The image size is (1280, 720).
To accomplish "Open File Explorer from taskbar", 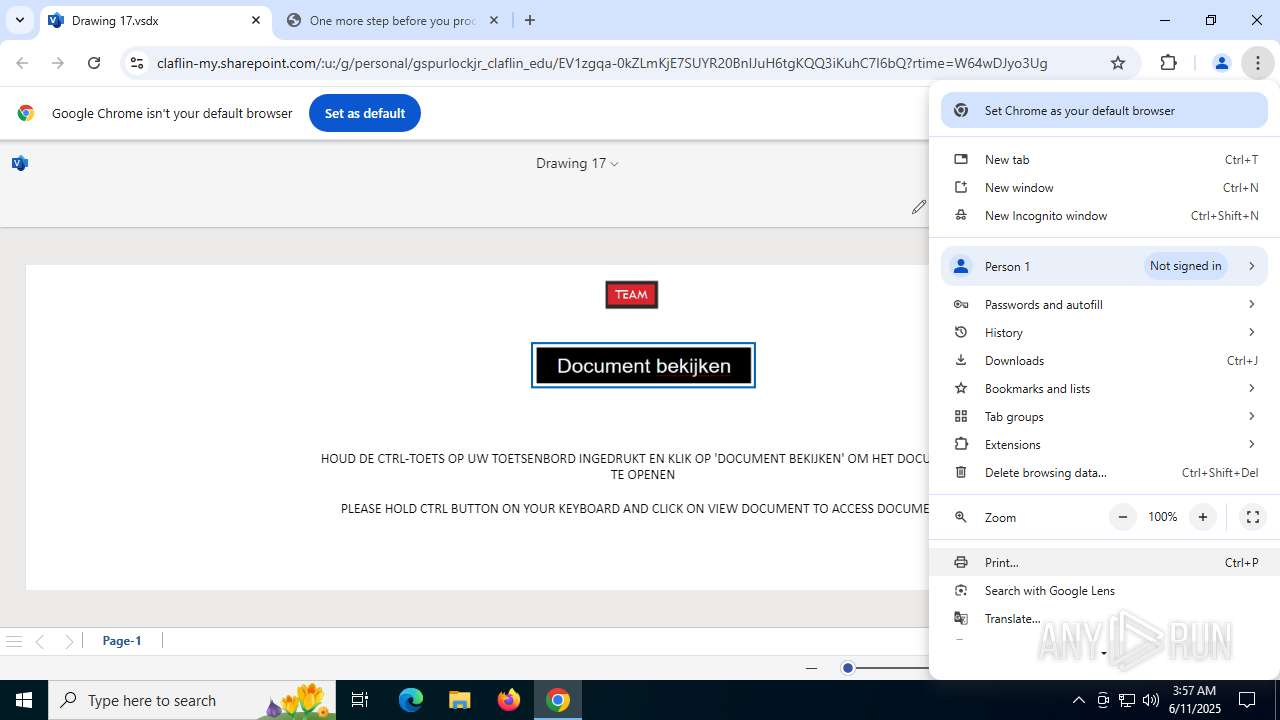I will tap(459, 700).
